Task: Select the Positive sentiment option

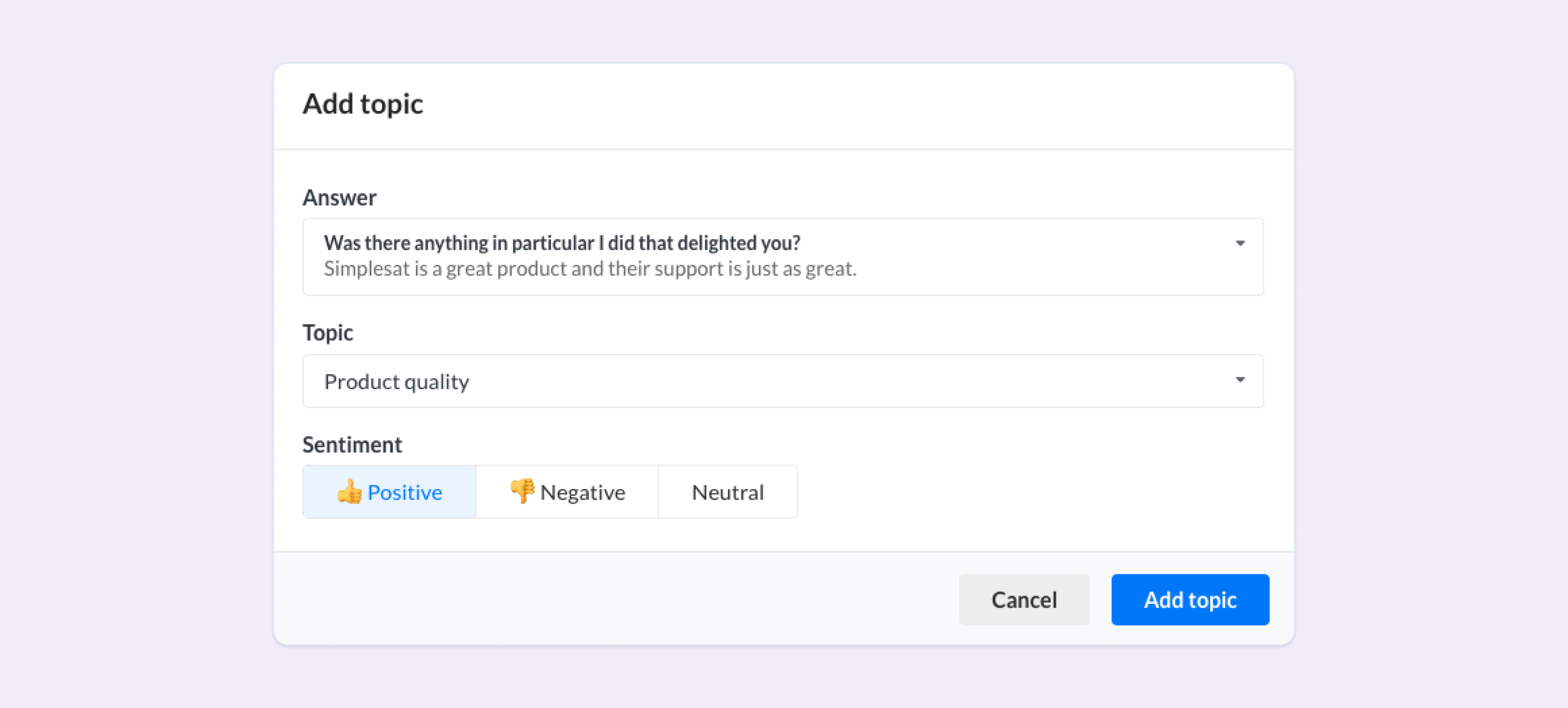Action: (x=389, y=492)
